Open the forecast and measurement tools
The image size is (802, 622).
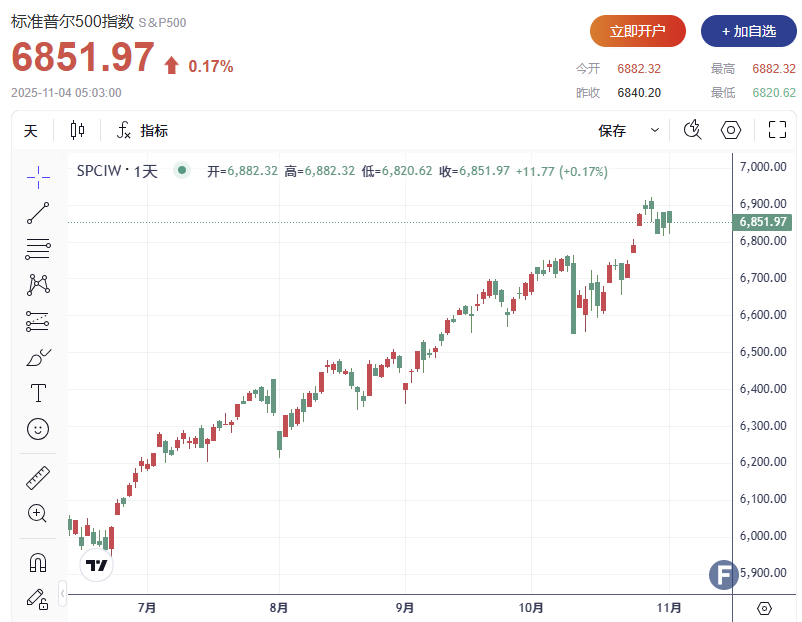[x=37, y=321]
